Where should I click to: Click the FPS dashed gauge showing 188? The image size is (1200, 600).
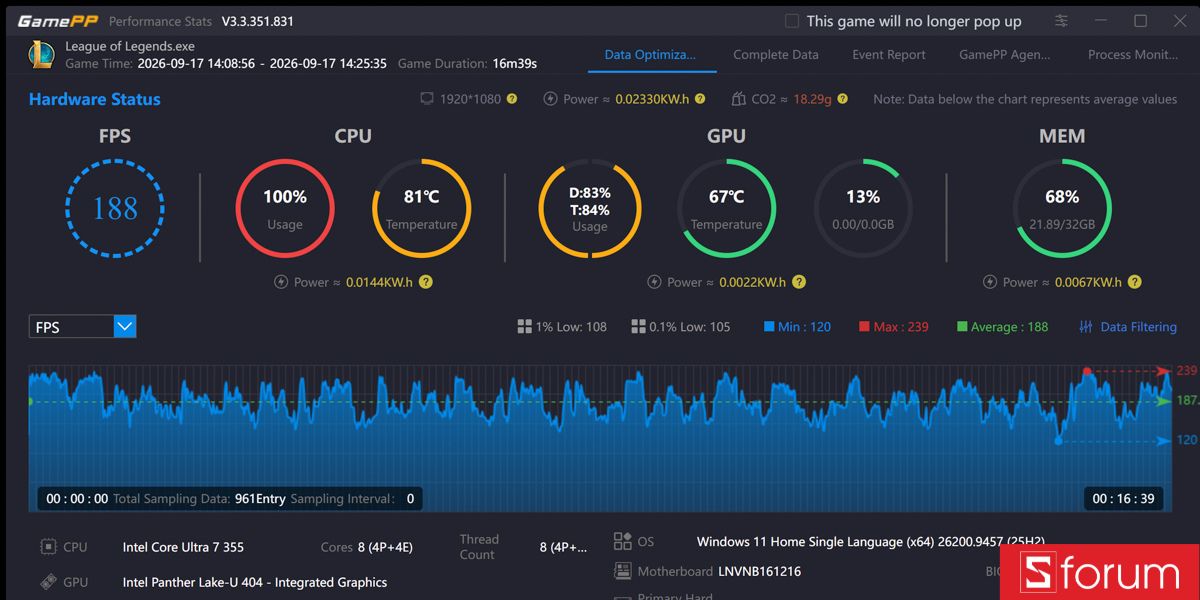coord(115,209)
